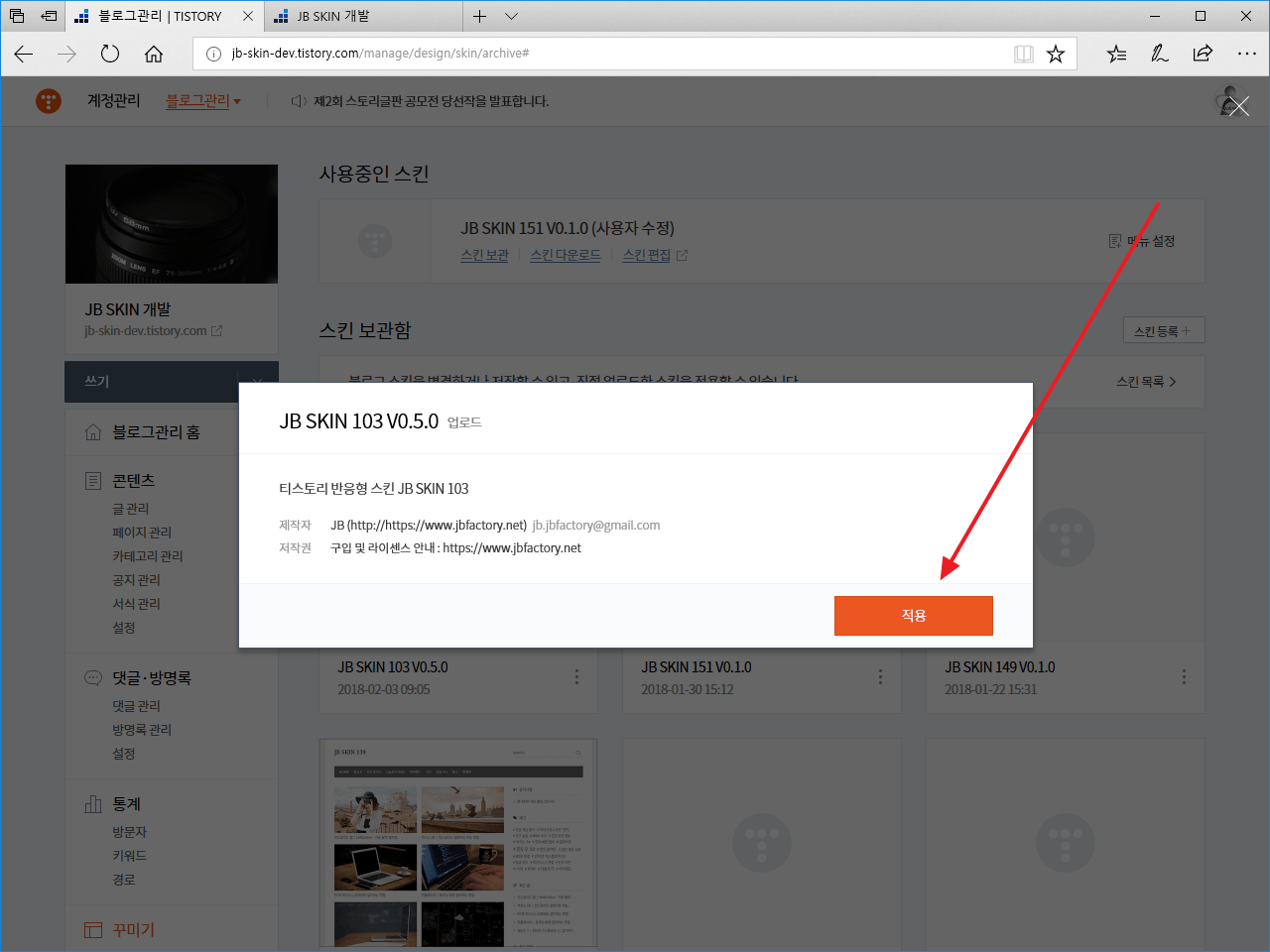Open 카테고리 관리 in sidebar

coord(148,556)
